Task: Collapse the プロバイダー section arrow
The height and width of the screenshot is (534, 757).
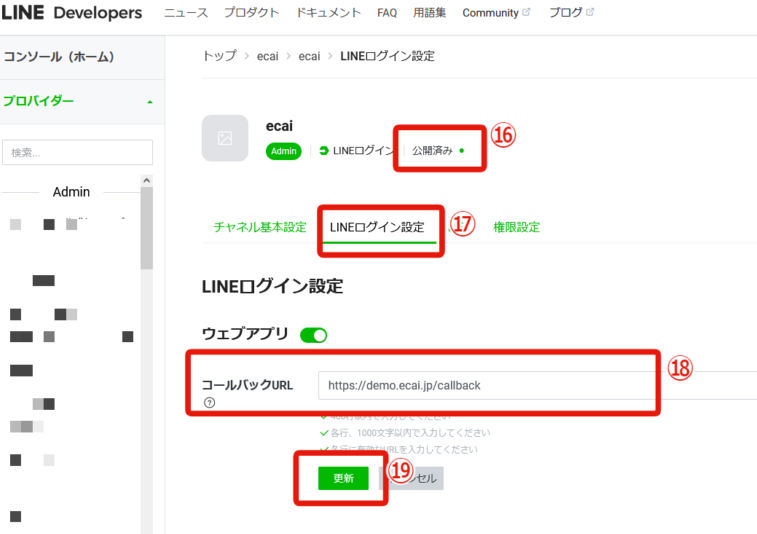Action: tap(150, 102)
